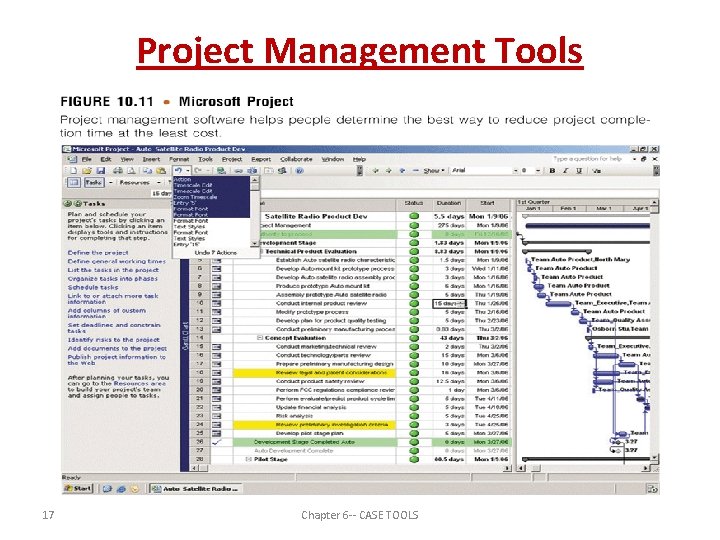Click the Undo arrow icon
Screen dimensions: 720x540
[x=178, y=171]
